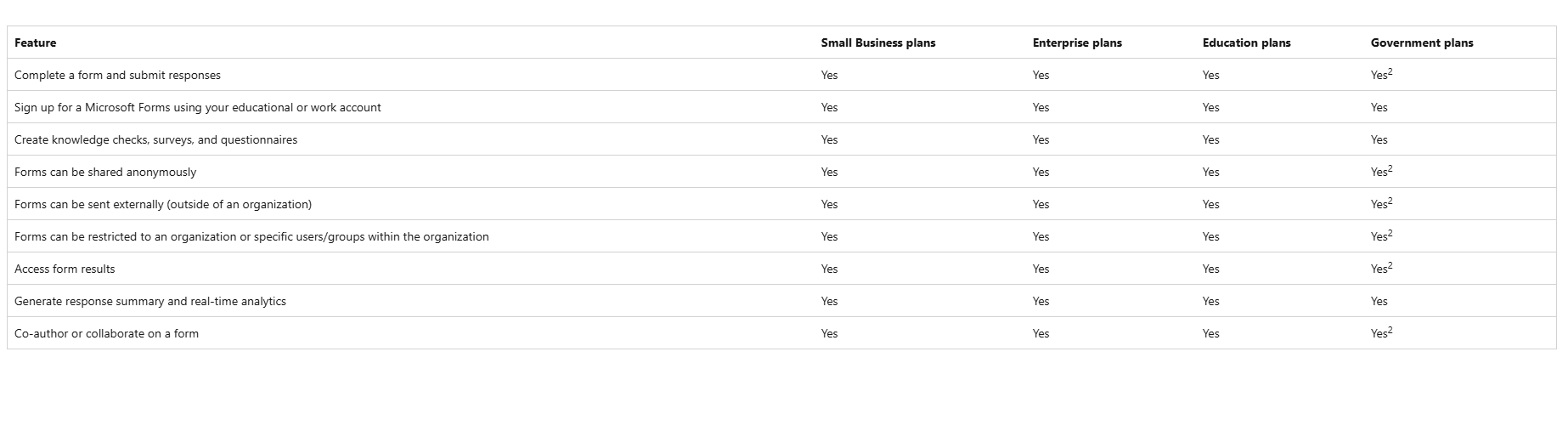Image resolution: width=1568 pixels, height=431 pixels.
Task: Open footnote 2 in the Co-author row
Action: tap(1390, 331)
